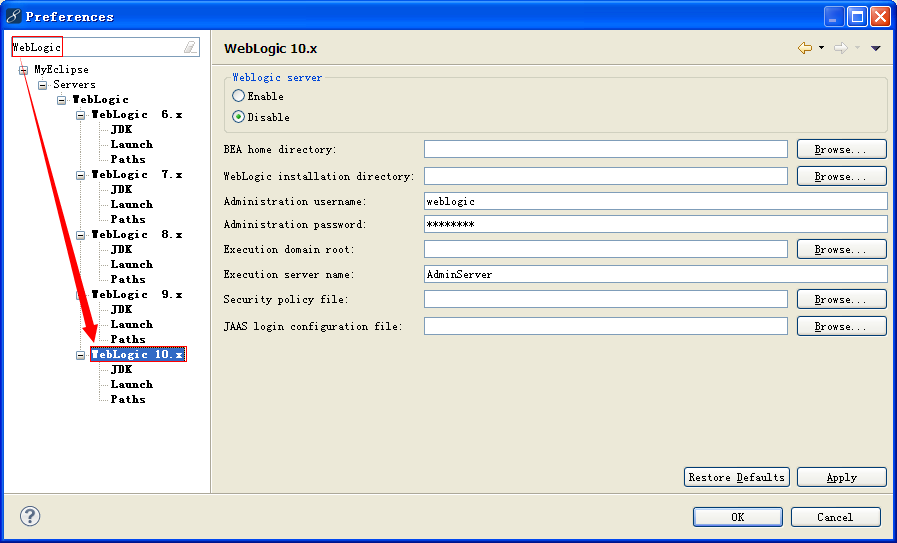The width and height of the screenshot is (897, 543).
Task: Collapse the WebLogic 7.x node
Action: tap(81, 175)
